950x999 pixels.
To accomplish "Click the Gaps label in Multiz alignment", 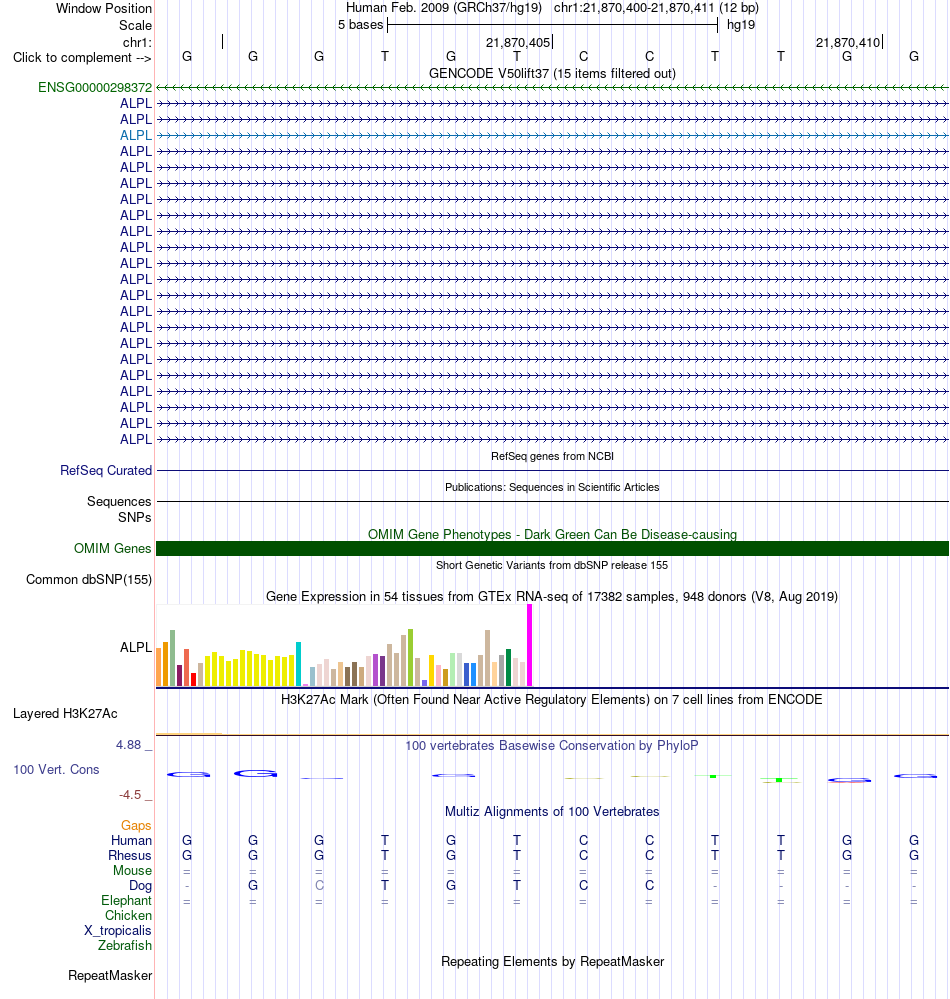I will coord(136,825).
